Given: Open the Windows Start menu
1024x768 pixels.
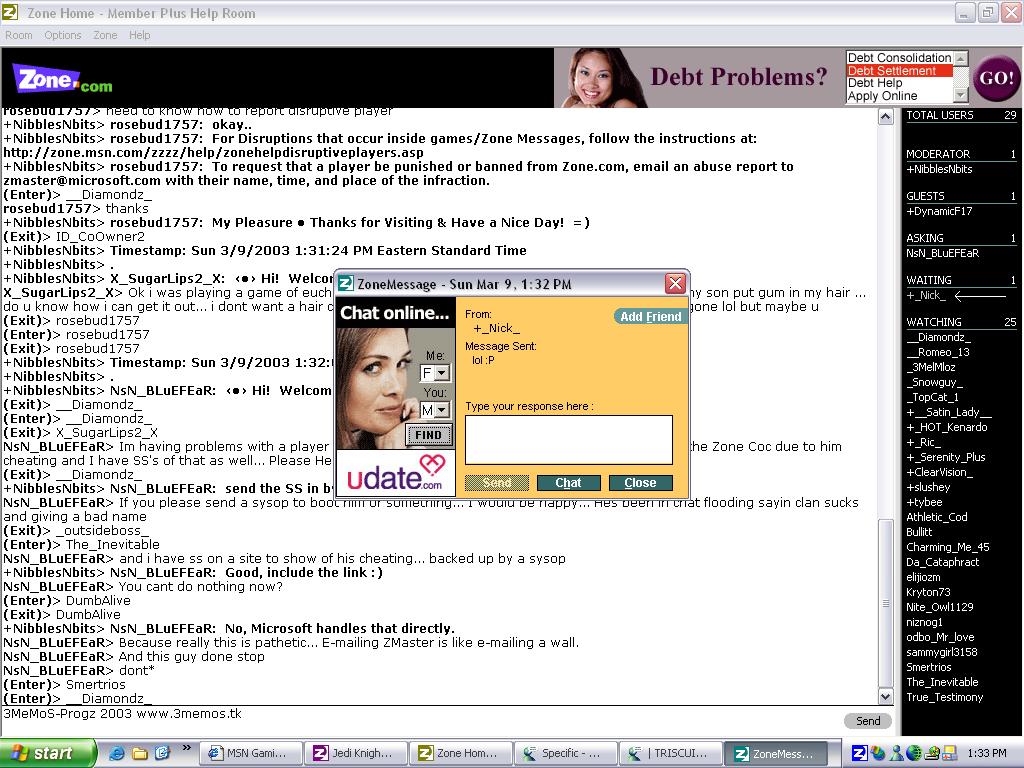Looking at the screenshot, I should (x=48, y=753).
